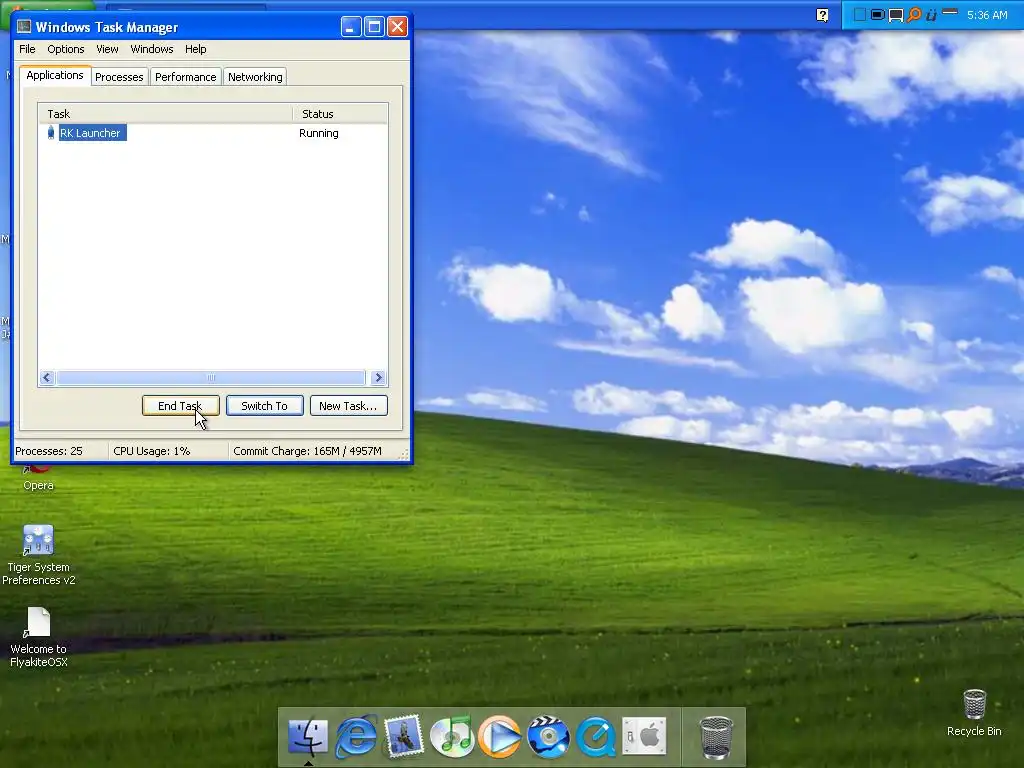Sort by the Status column header

pos(340,114)
